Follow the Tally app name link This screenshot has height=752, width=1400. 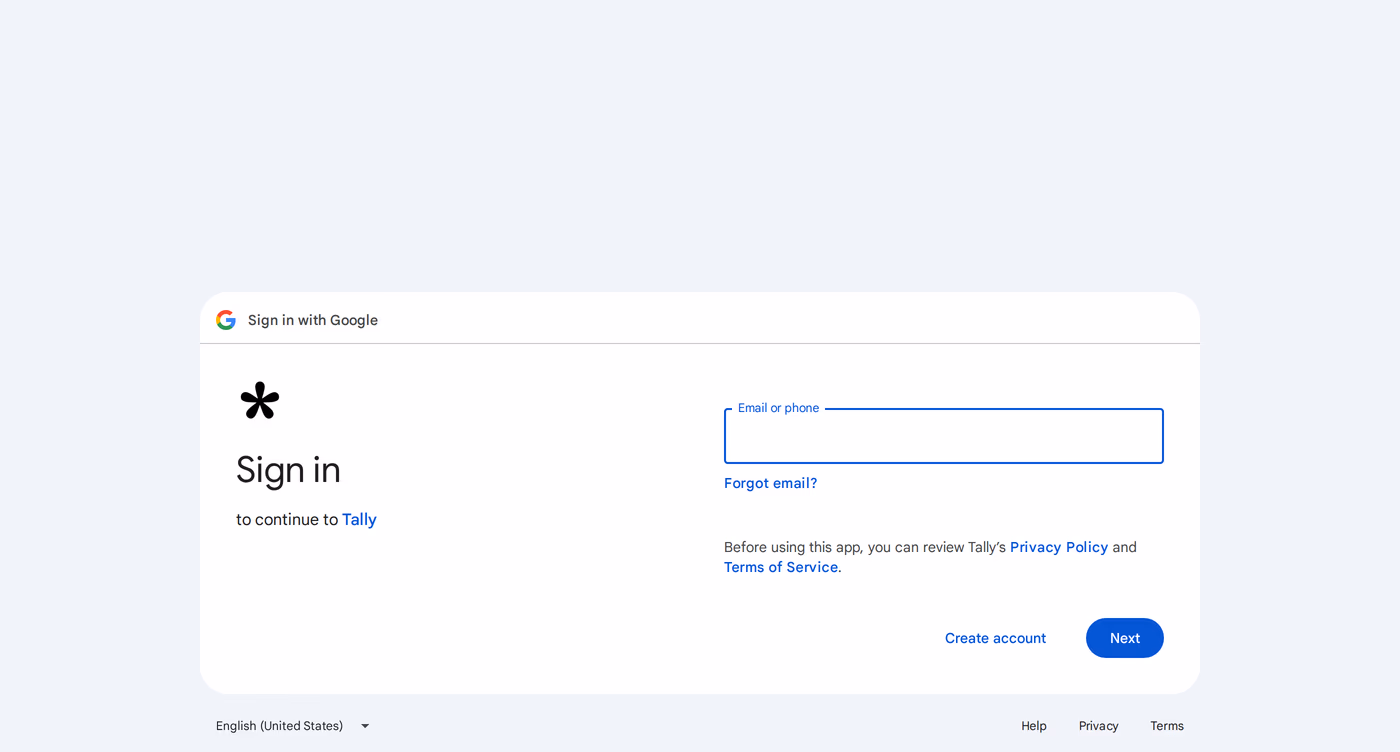click(359, 519)
